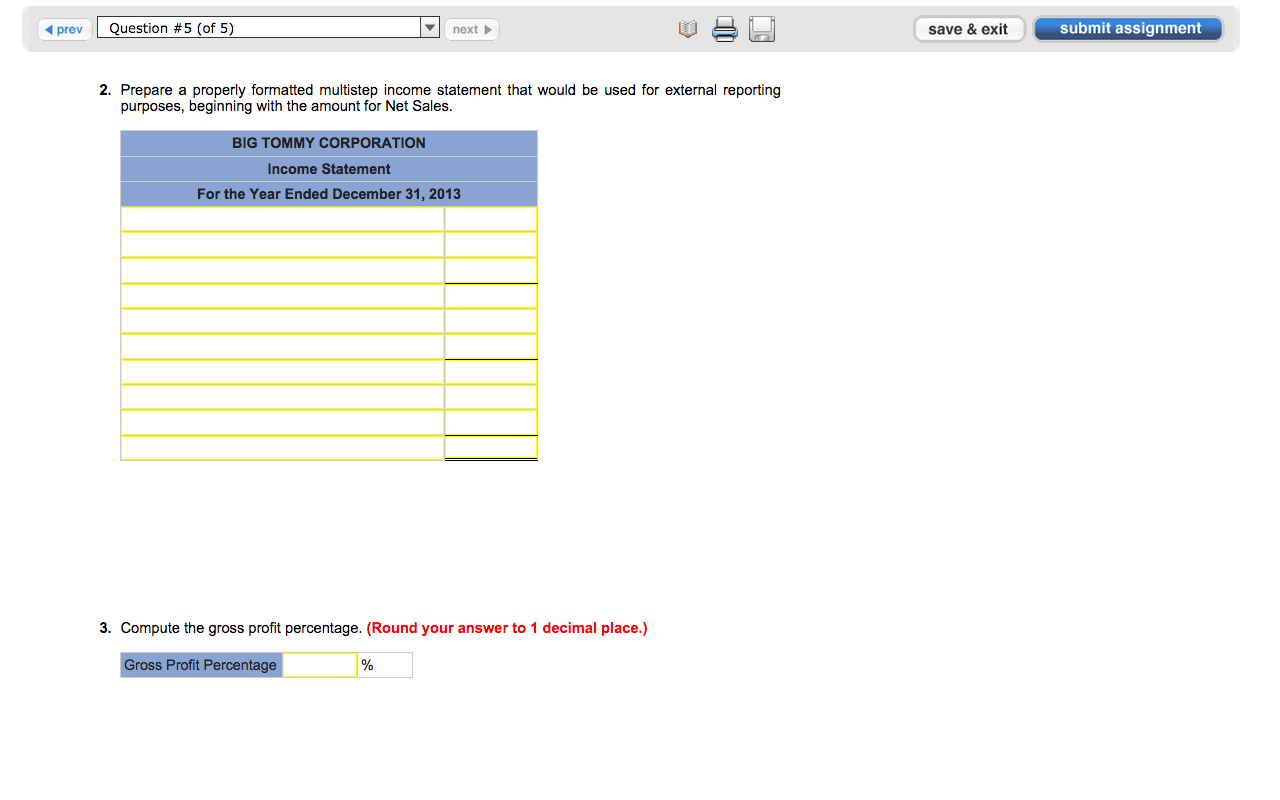Select the seventh row amount field
This screenshot has height=800, width=1280.
click(491, 372)
